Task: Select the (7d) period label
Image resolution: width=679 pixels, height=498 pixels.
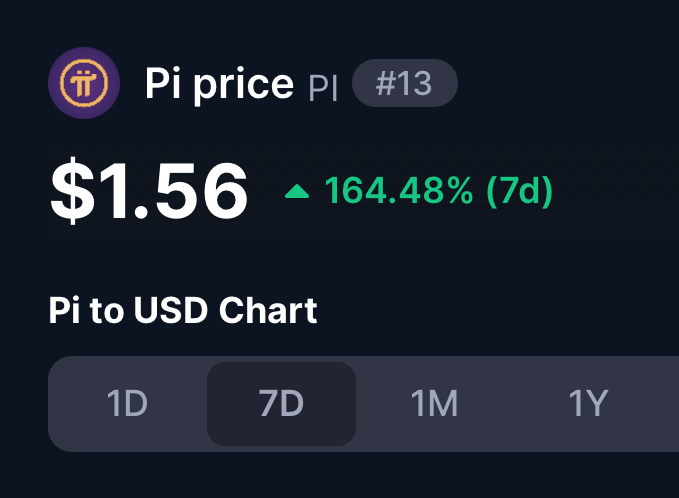Action: click(x=520, y=191)
